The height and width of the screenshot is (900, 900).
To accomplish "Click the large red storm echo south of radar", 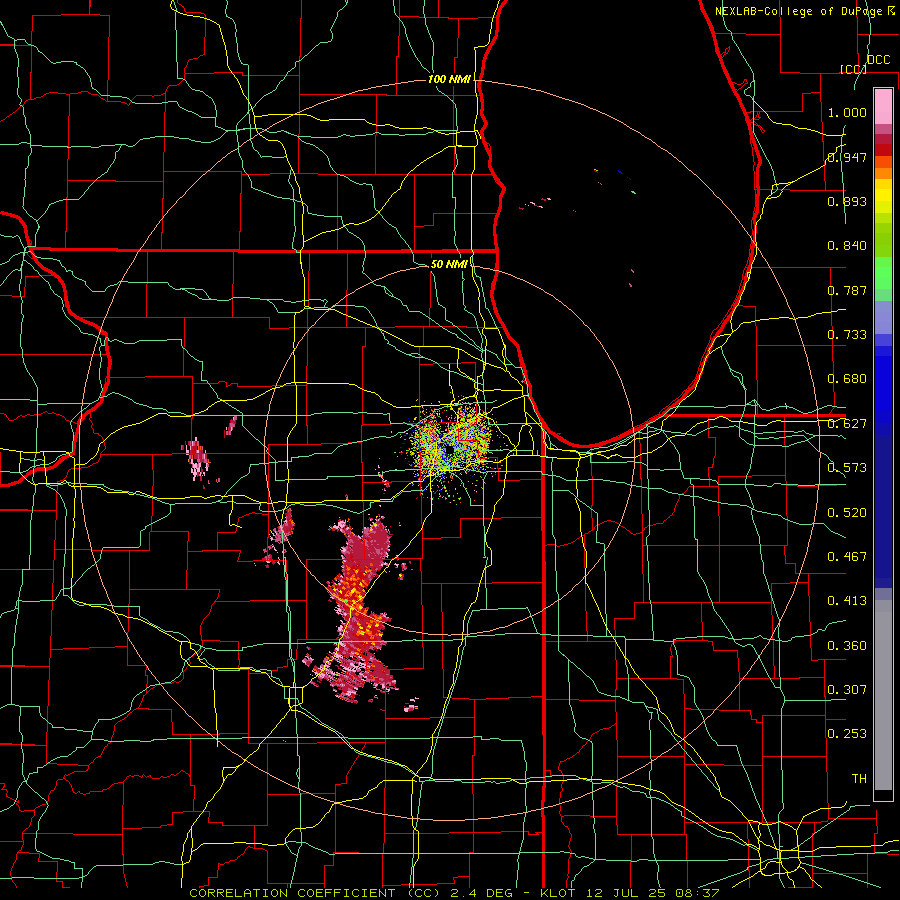I will tap(359, 608).
